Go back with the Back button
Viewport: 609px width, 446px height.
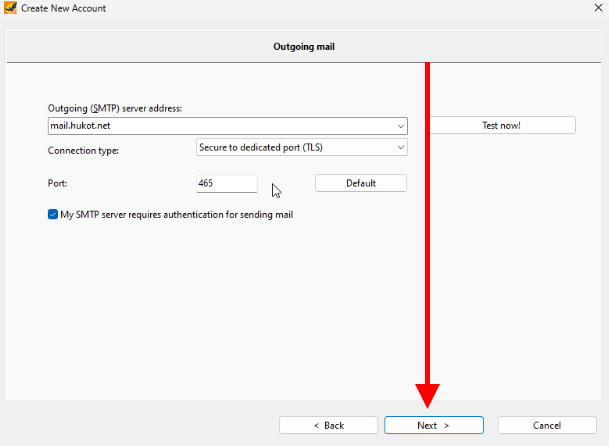click(x=328, y=425)
